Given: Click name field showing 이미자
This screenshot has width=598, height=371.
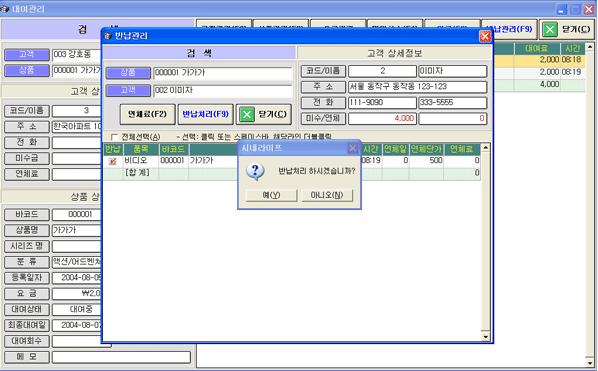Looking at the screenshot, I should tap(453, 71).
